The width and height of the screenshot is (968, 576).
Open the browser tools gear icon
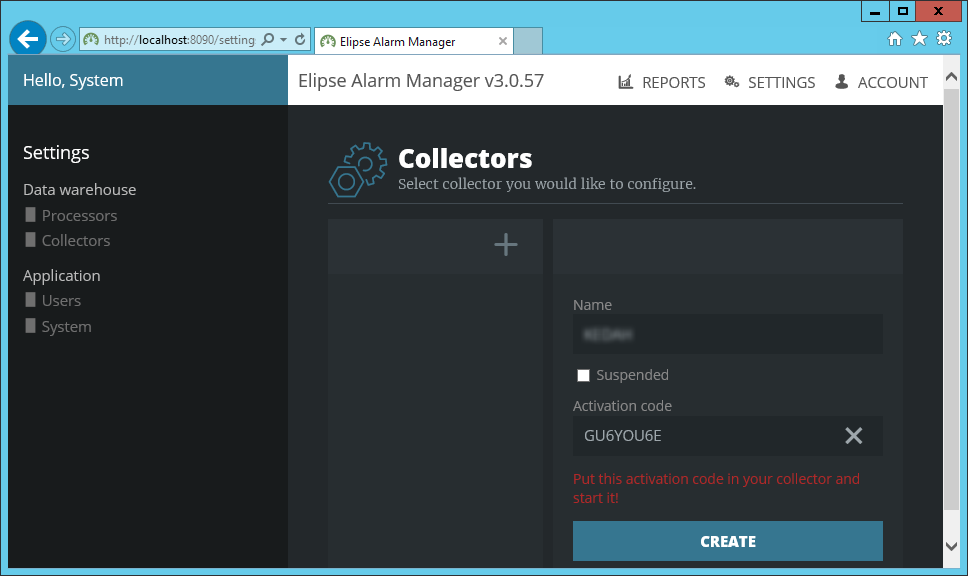point(943,39)
